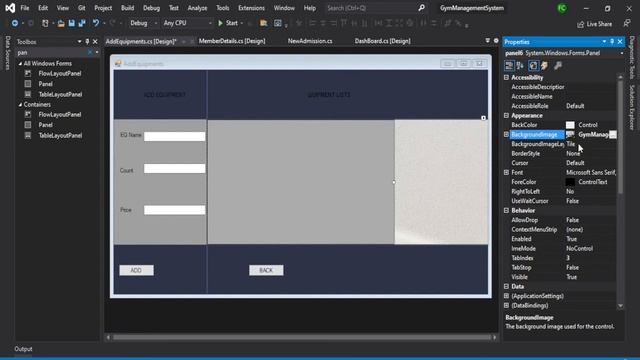This screenshot has width=640, height=360.
Task: Select TableLayoutPanel under Containers
Action: (60, 136)
